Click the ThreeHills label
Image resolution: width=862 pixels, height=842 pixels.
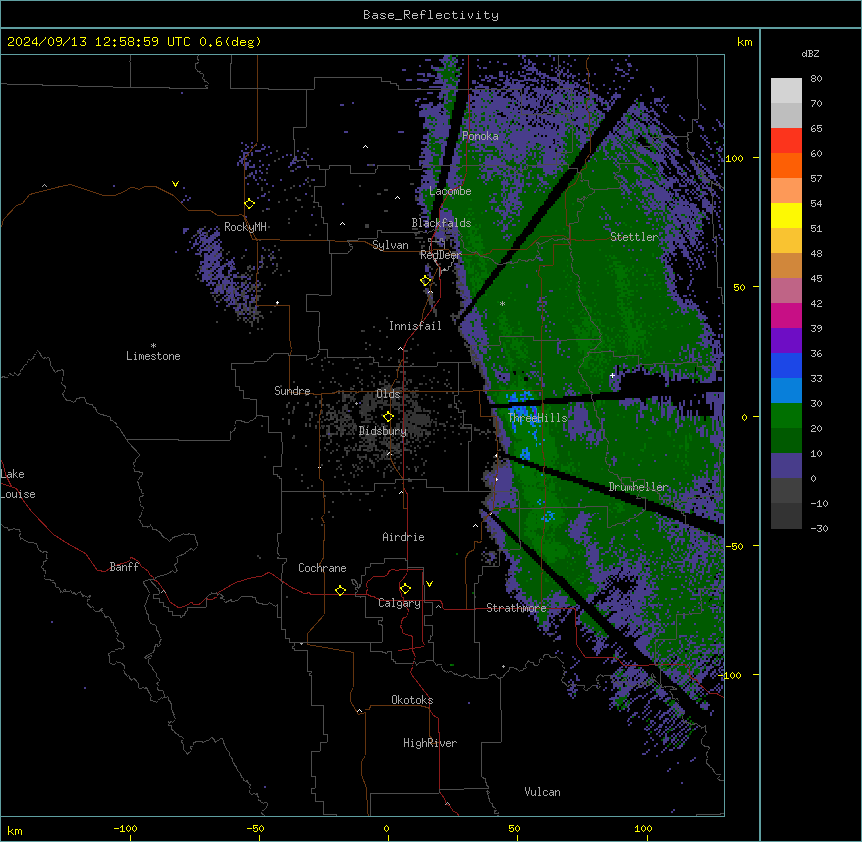tap(538, 418)
